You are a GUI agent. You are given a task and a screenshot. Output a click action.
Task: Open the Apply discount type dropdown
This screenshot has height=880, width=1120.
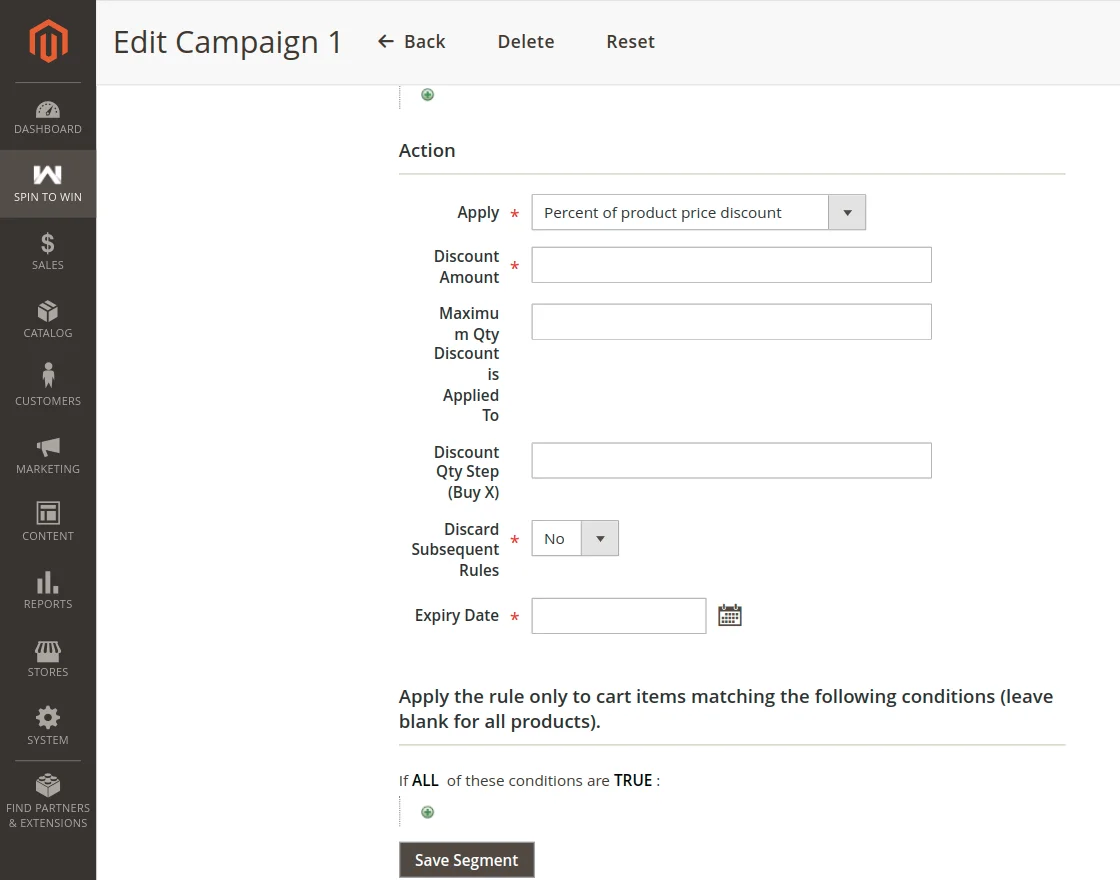click(698, 213)
